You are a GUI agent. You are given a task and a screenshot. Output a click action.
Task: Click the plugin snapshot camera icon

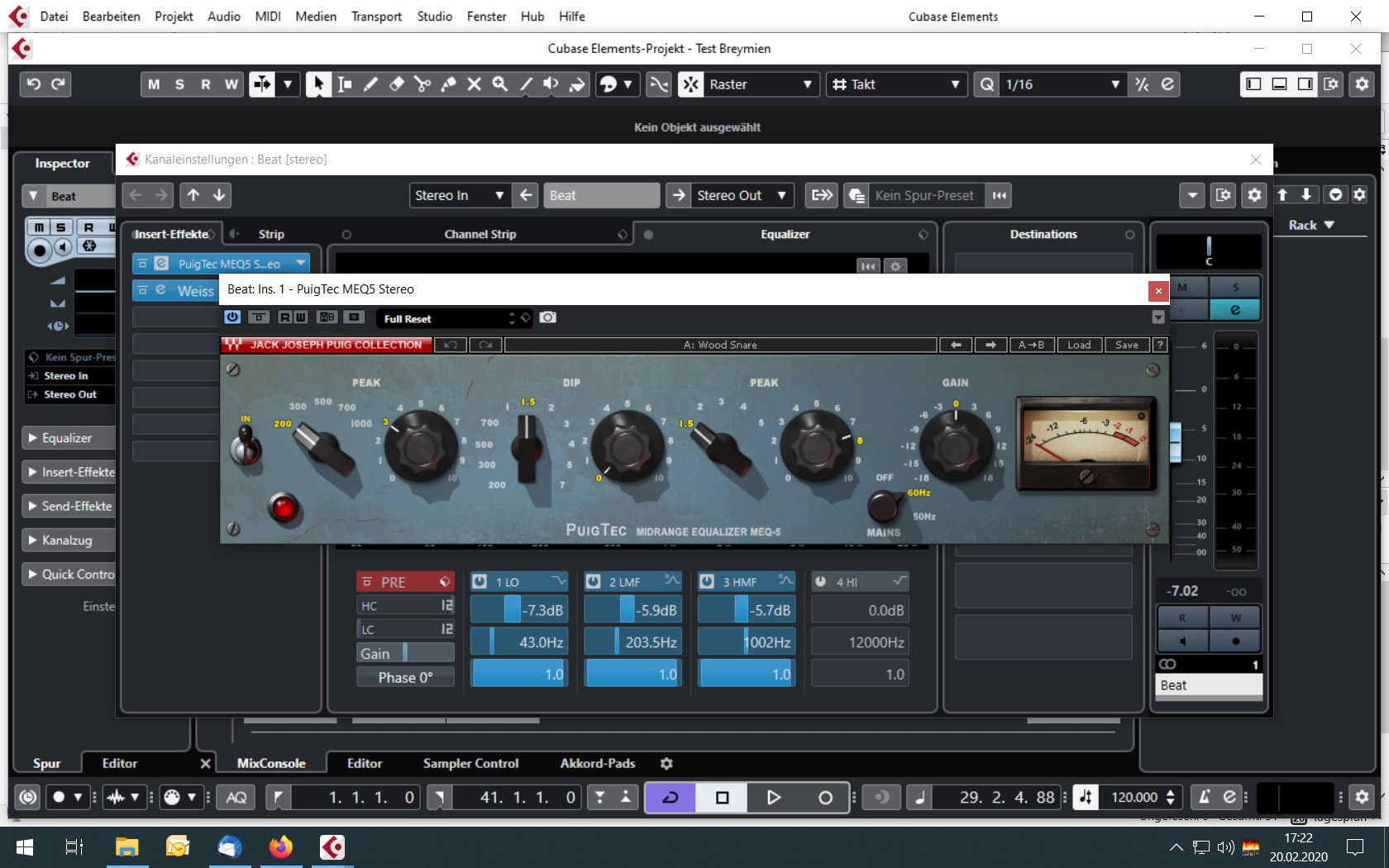(547, 317)
